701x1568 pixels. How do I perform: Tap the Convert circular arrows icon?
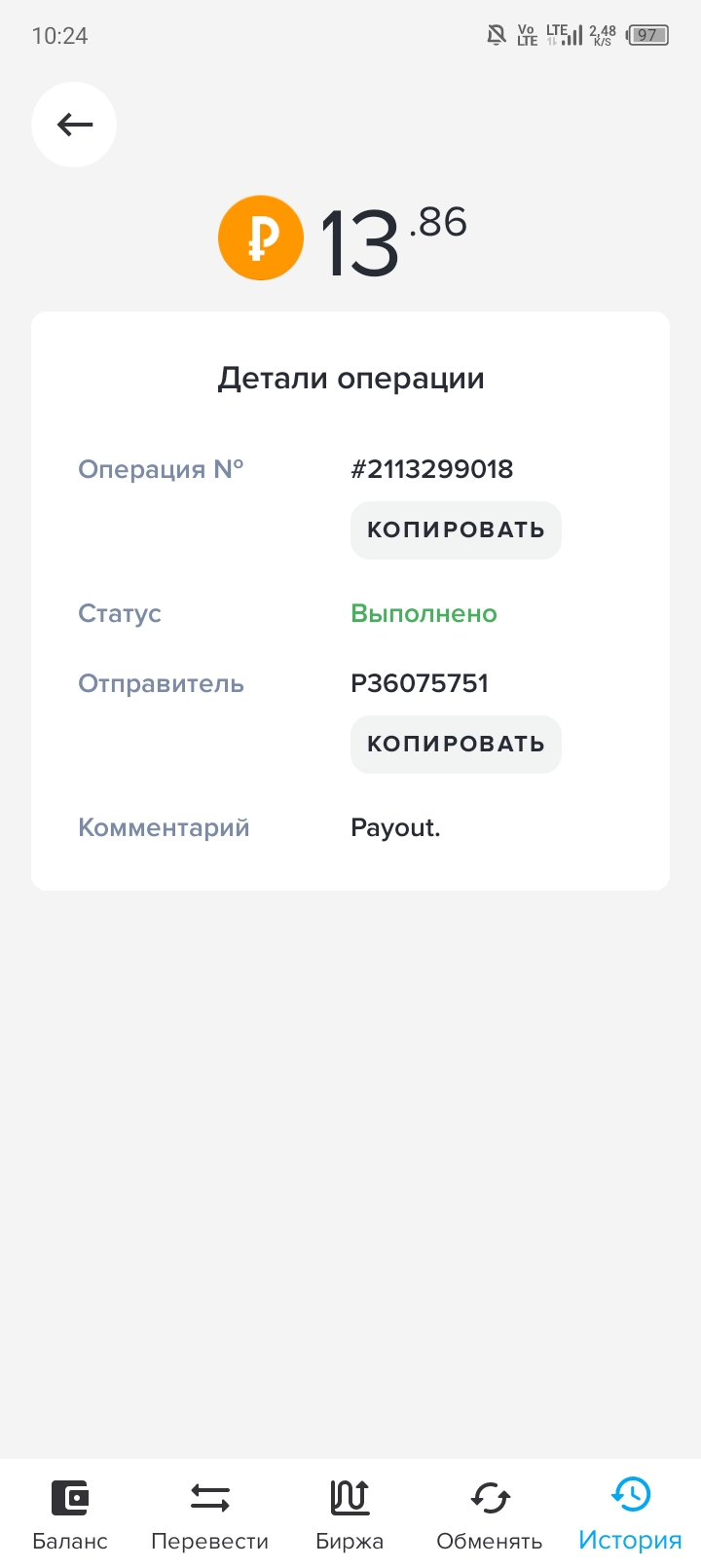click(490, 1497)
